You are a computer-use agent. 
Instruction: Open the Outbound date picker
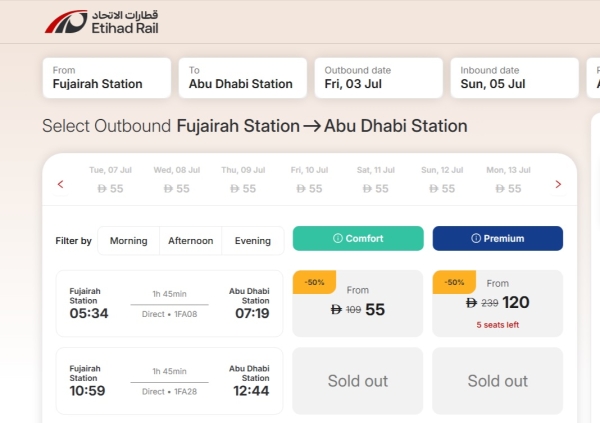378,78
